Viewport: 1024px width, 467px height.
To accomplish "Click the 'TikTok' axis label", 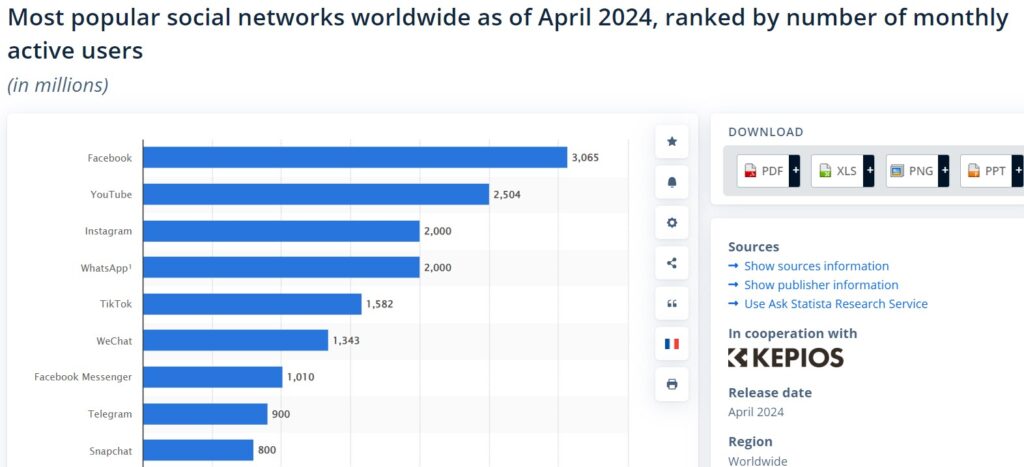I will click(x=115, y=304).
